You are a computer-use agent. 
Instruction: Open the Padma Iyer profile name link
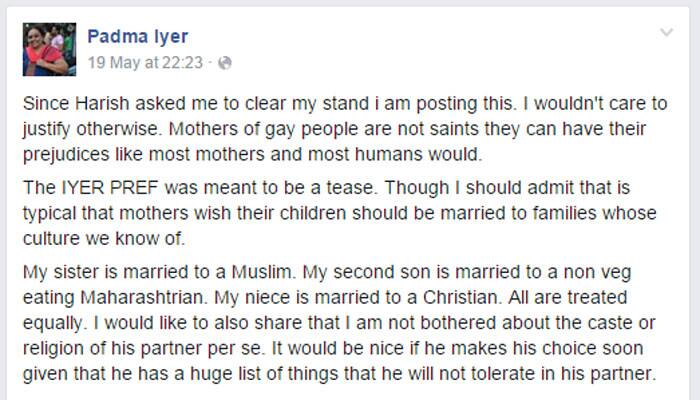138,36
